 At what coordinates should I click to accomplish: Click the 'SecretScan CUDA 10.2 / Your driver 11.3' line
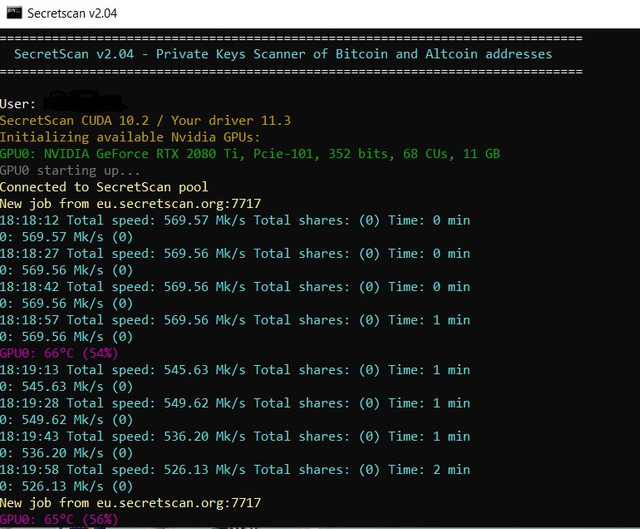pyautogui.click(x=145, y=121)
